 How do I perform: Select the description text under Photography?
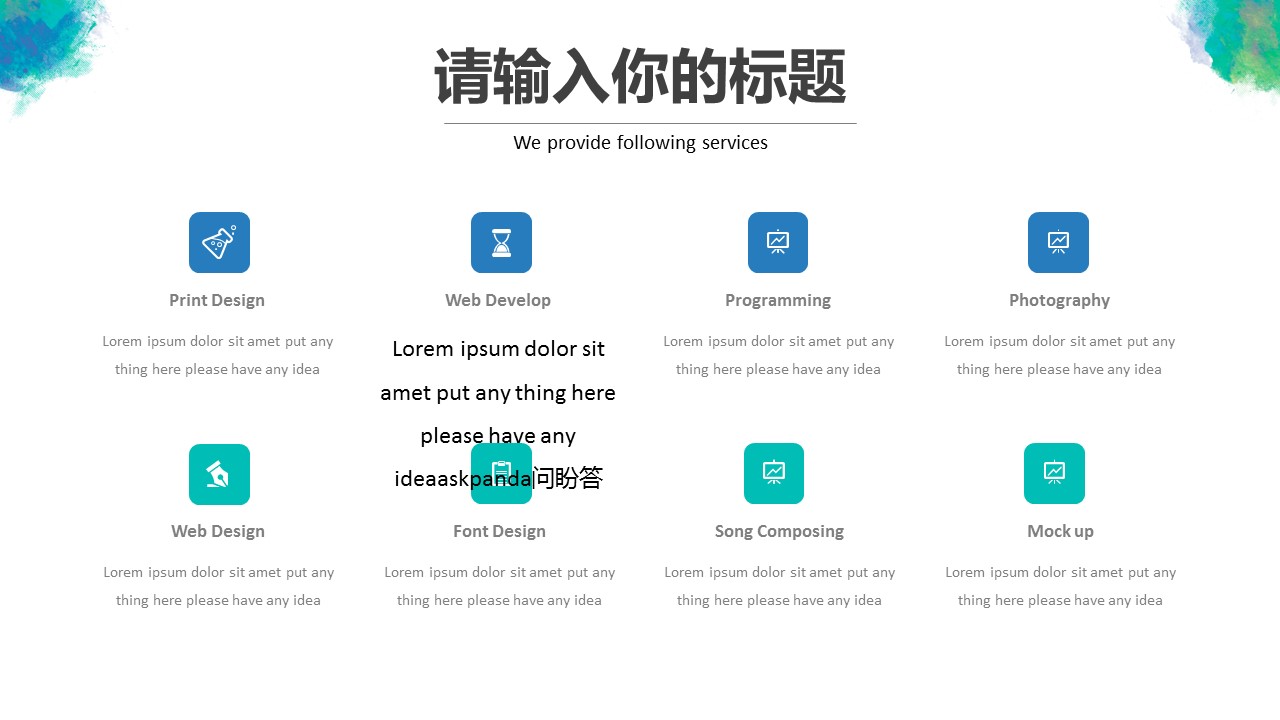click(x=1059, y=355)
